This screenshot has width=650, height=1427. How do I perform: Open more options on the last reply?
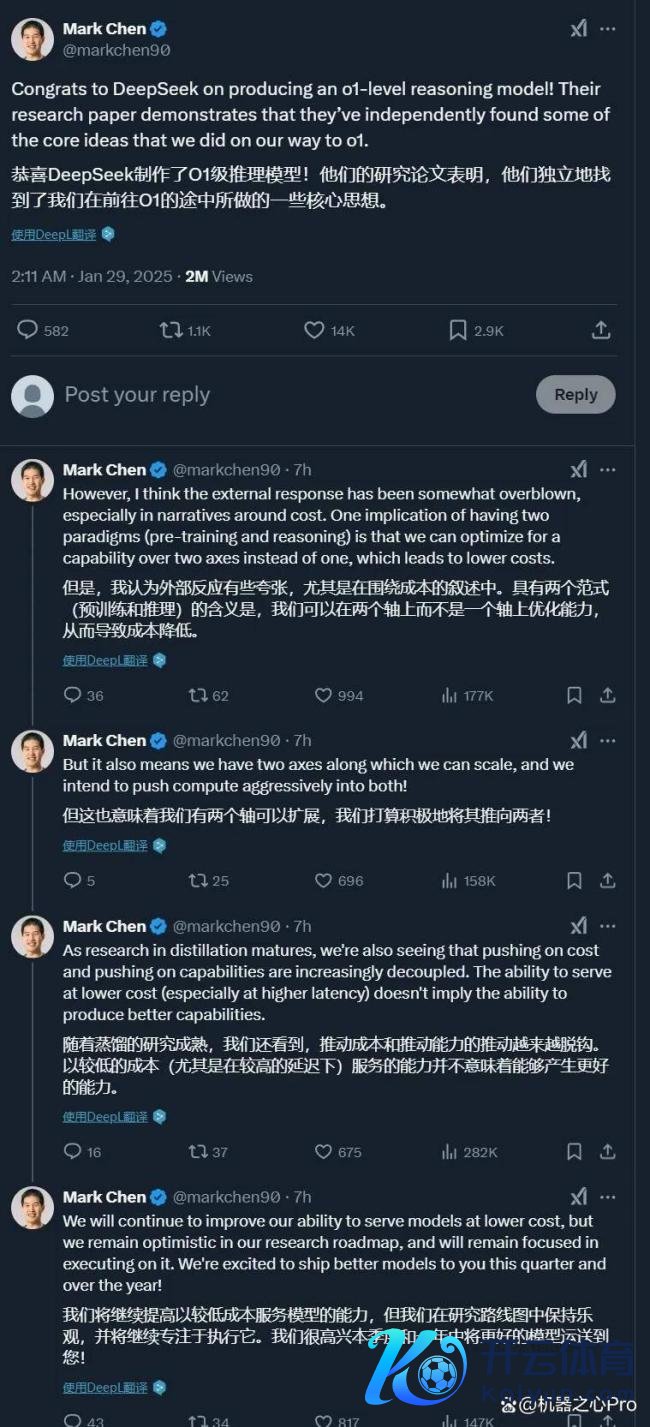608,1196
